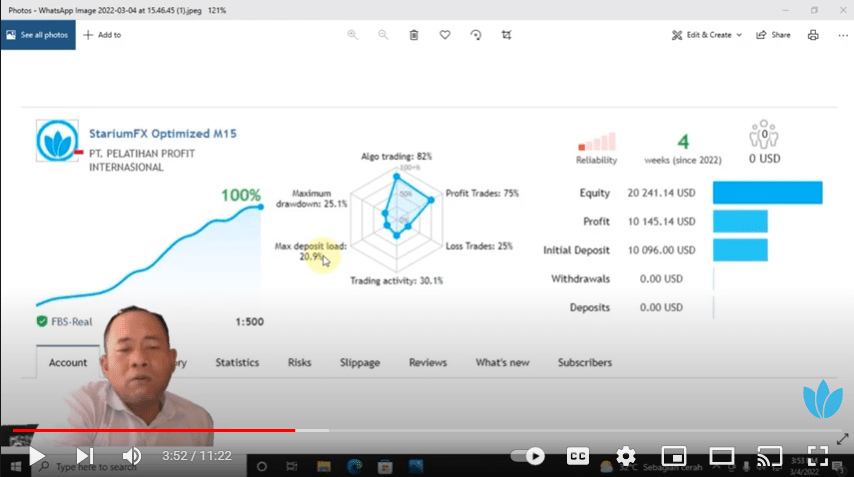
Task: Click Maximum drawdown 25.1% label
Action: click(312, 198)
